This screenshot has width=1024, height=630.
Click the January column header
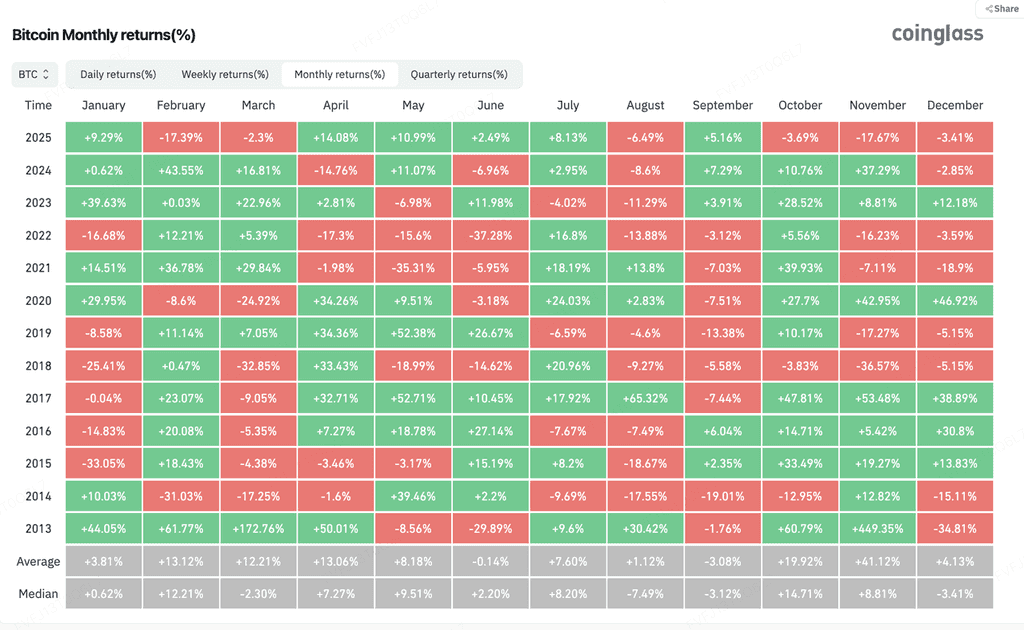(103, 105)
